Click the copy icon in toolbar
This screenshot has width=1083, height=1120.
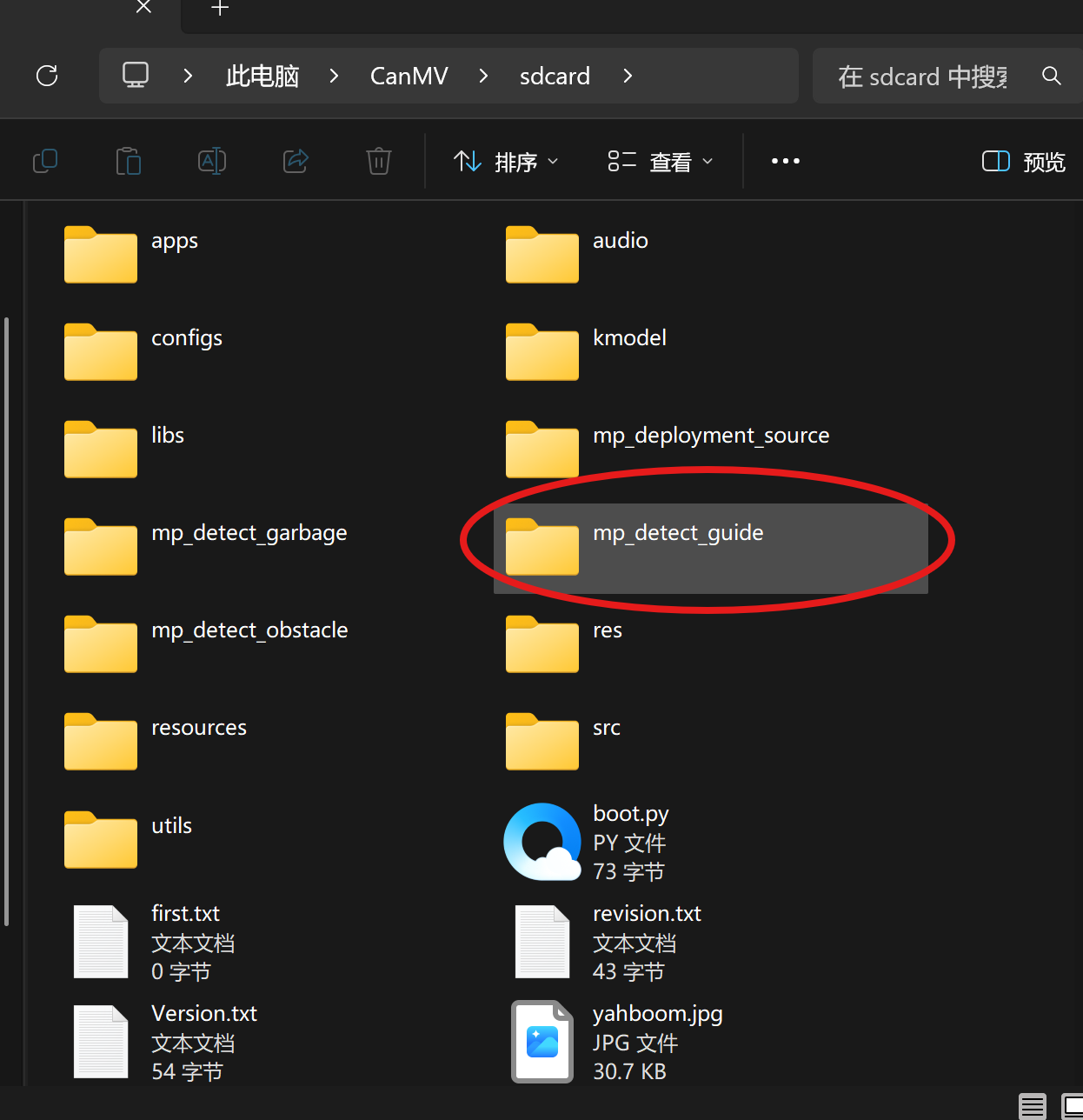pyautogui.click(x=45, y=161)
